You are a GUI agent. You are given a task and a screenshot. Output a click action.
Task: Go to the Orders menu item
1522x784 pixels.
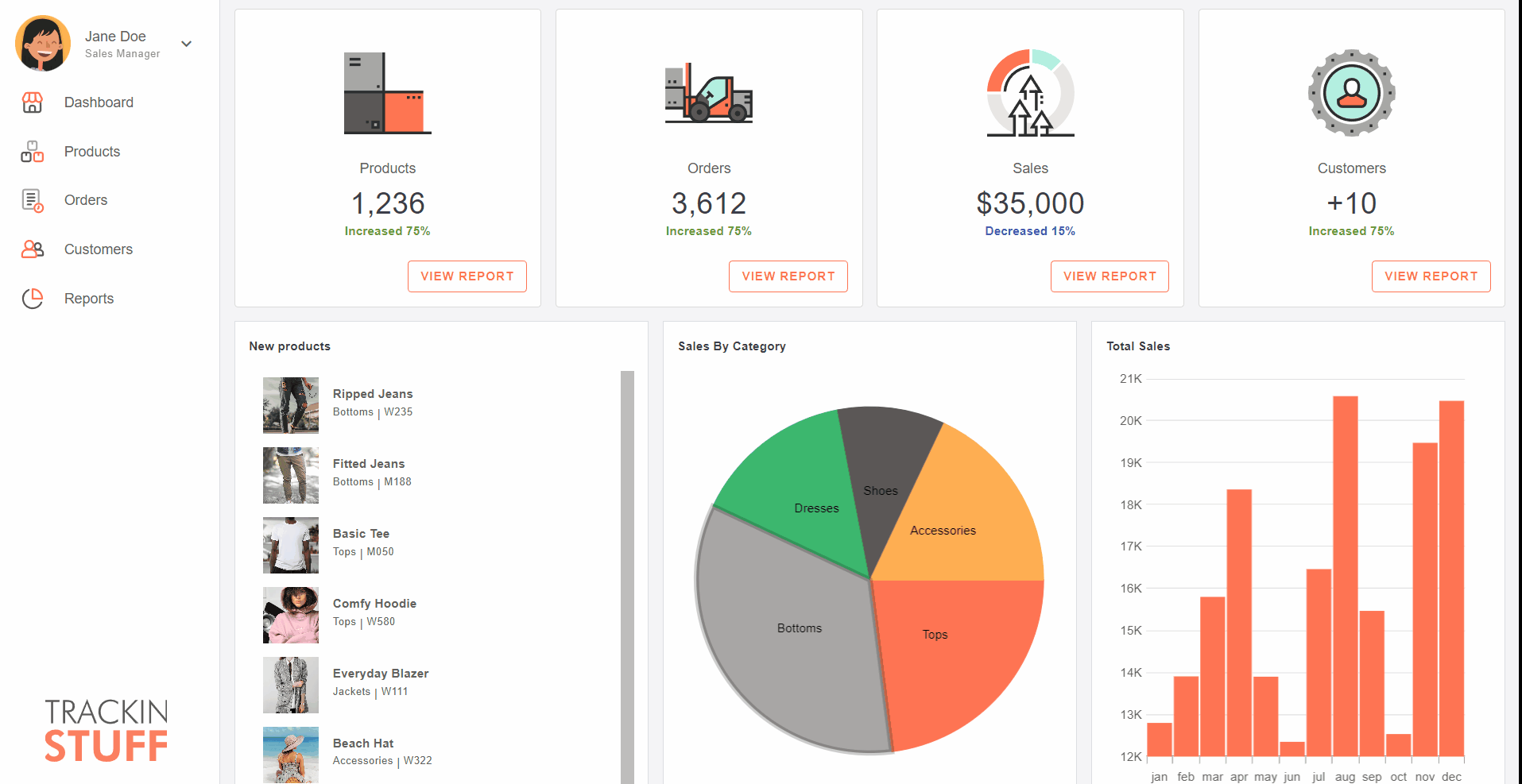click(x=86, y=200)
